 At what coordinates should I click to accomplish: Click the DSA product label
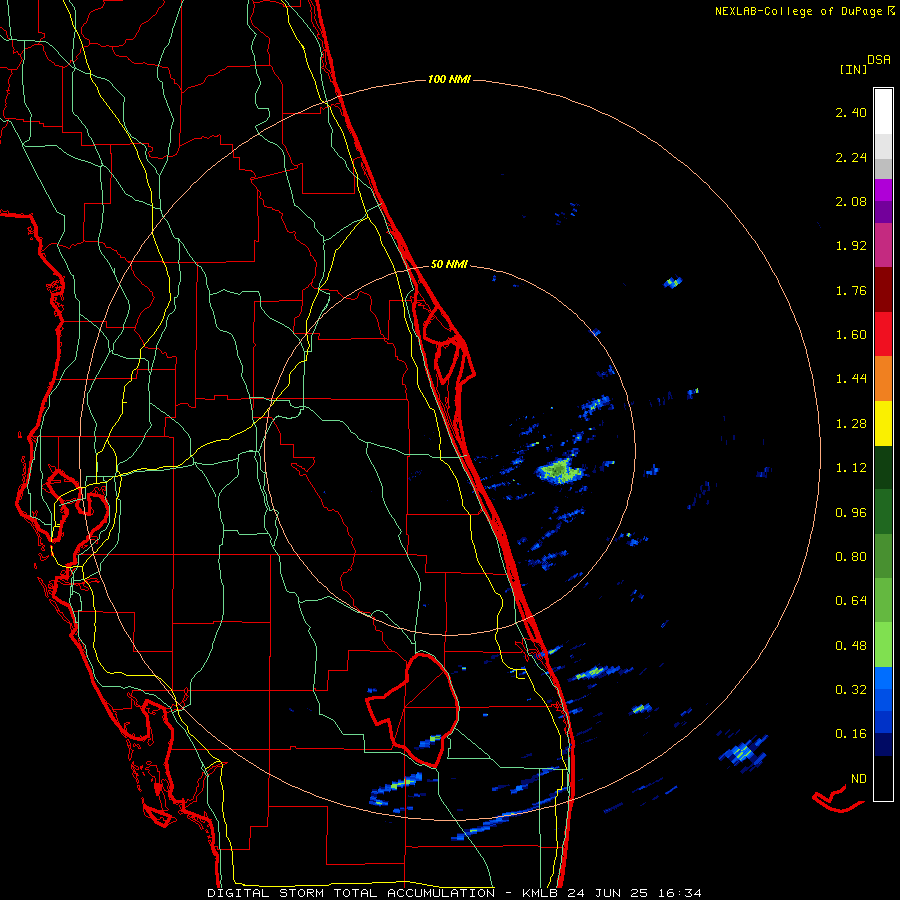(x=879, y=60)
